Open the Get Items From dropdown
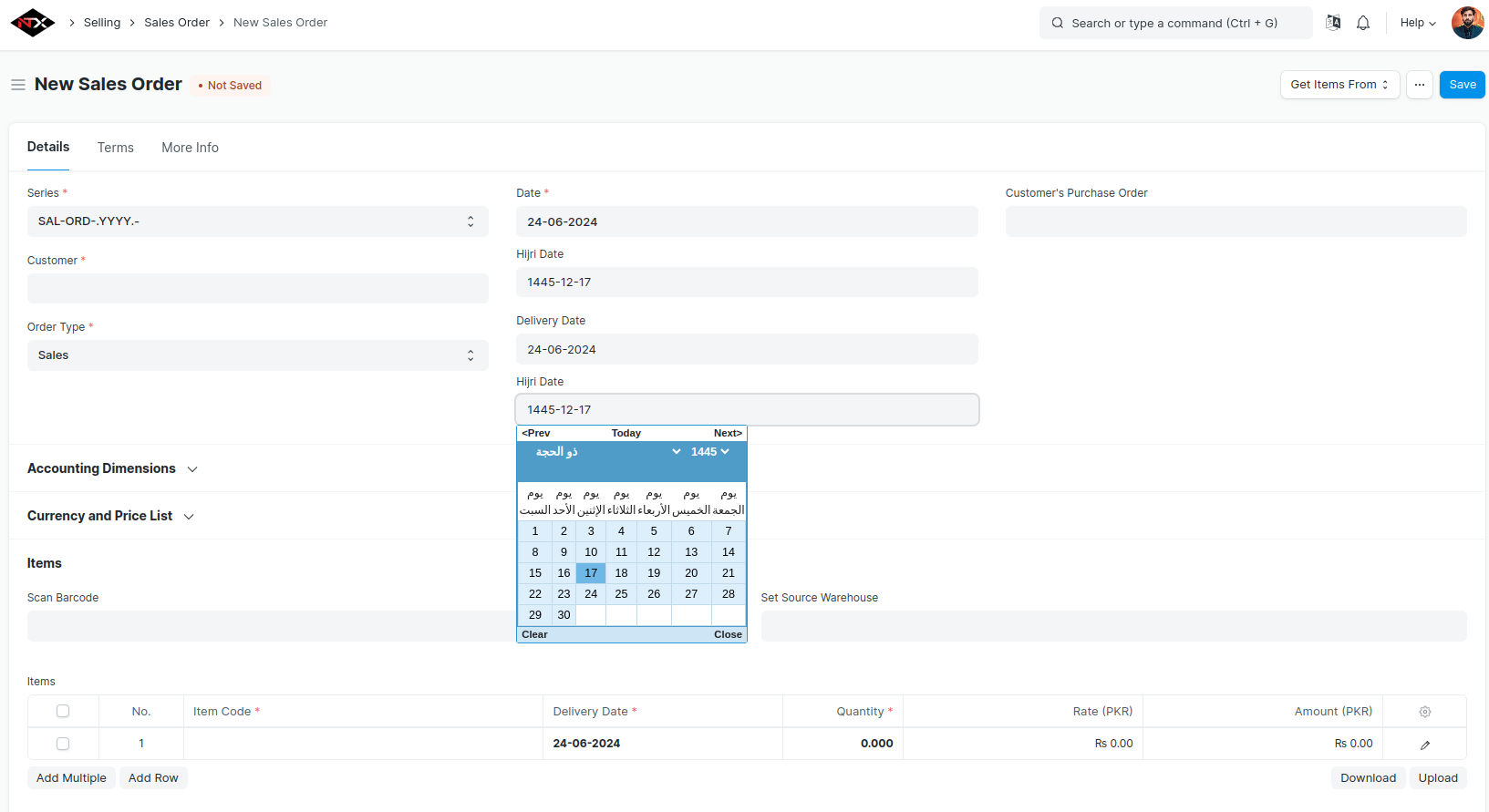Screen dimensions: 1489x812 (1339, 85)
